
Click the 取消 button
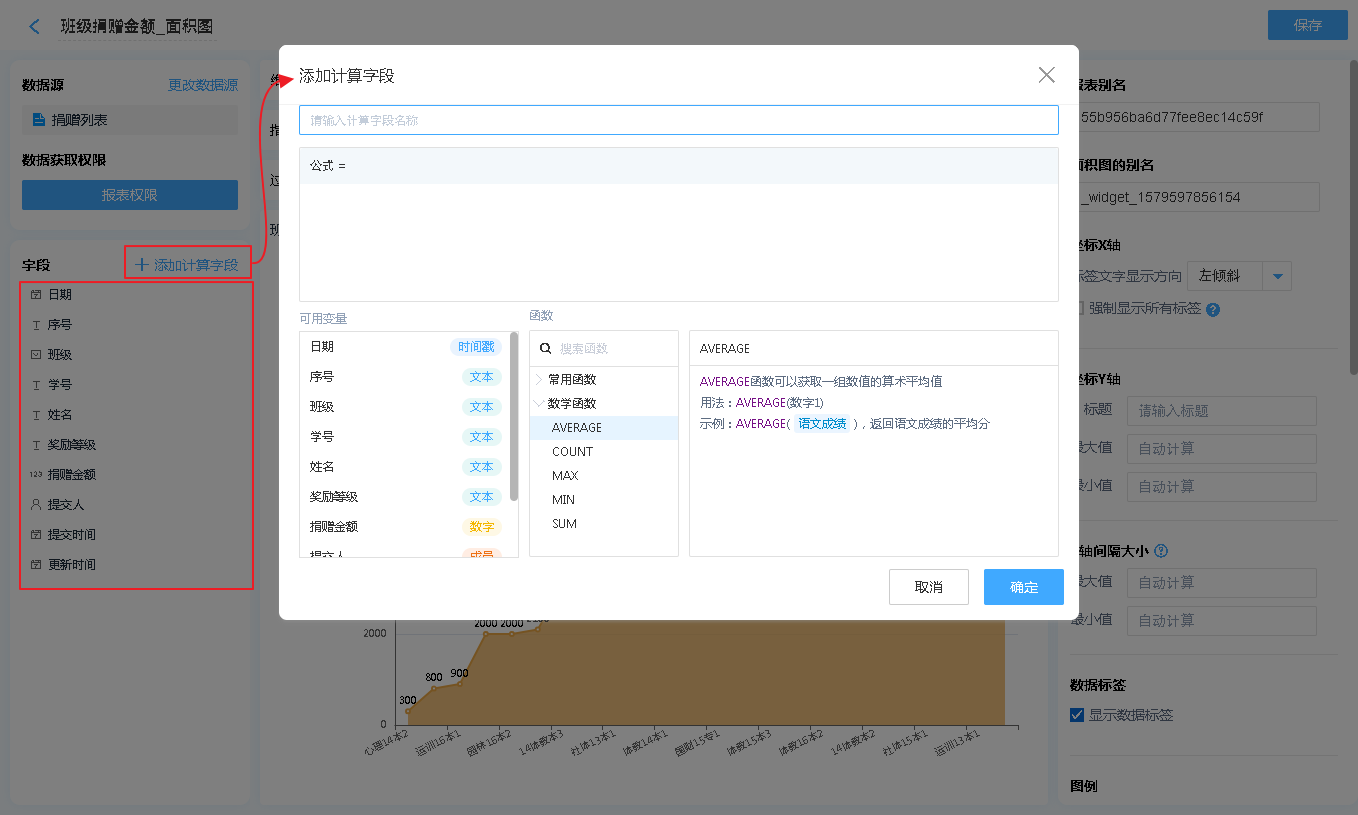tap(928, 587)
